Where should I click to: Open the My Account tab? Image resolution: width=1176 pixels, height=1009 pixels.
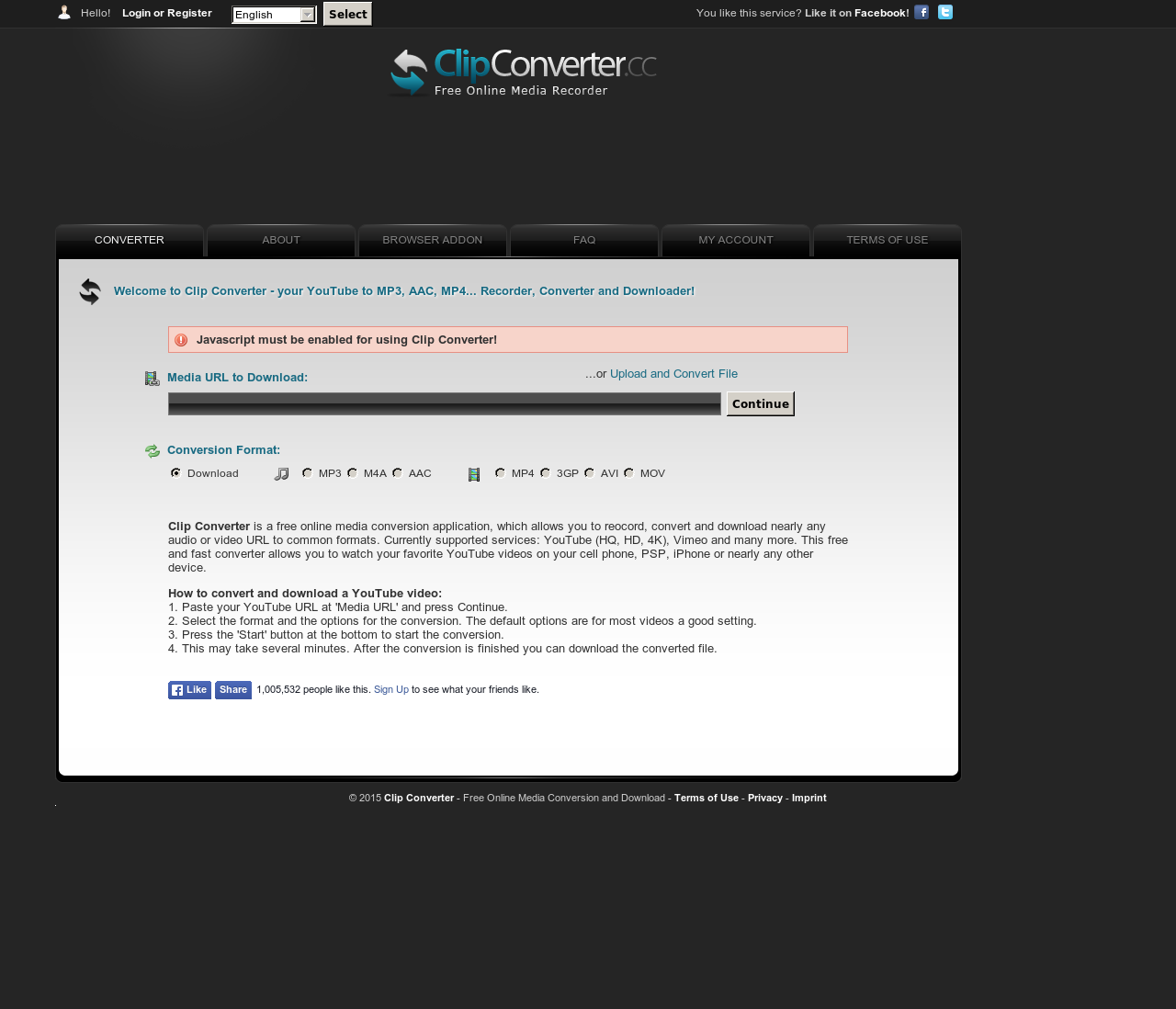736,241
